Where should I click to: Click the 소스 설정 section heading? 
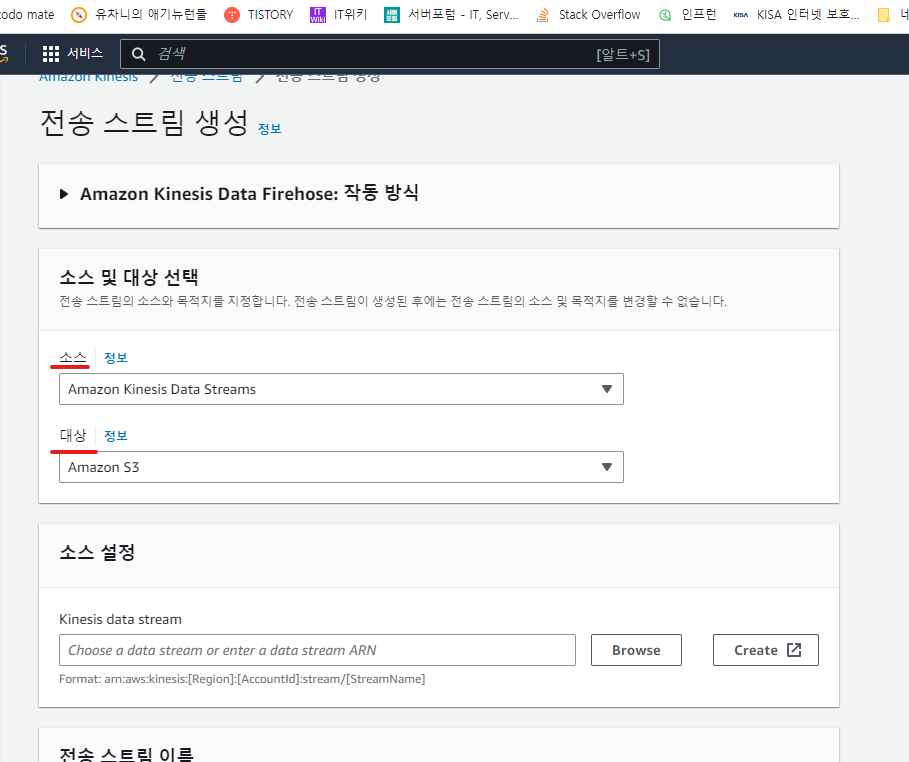pyautogui.click(x=97, y=552)
